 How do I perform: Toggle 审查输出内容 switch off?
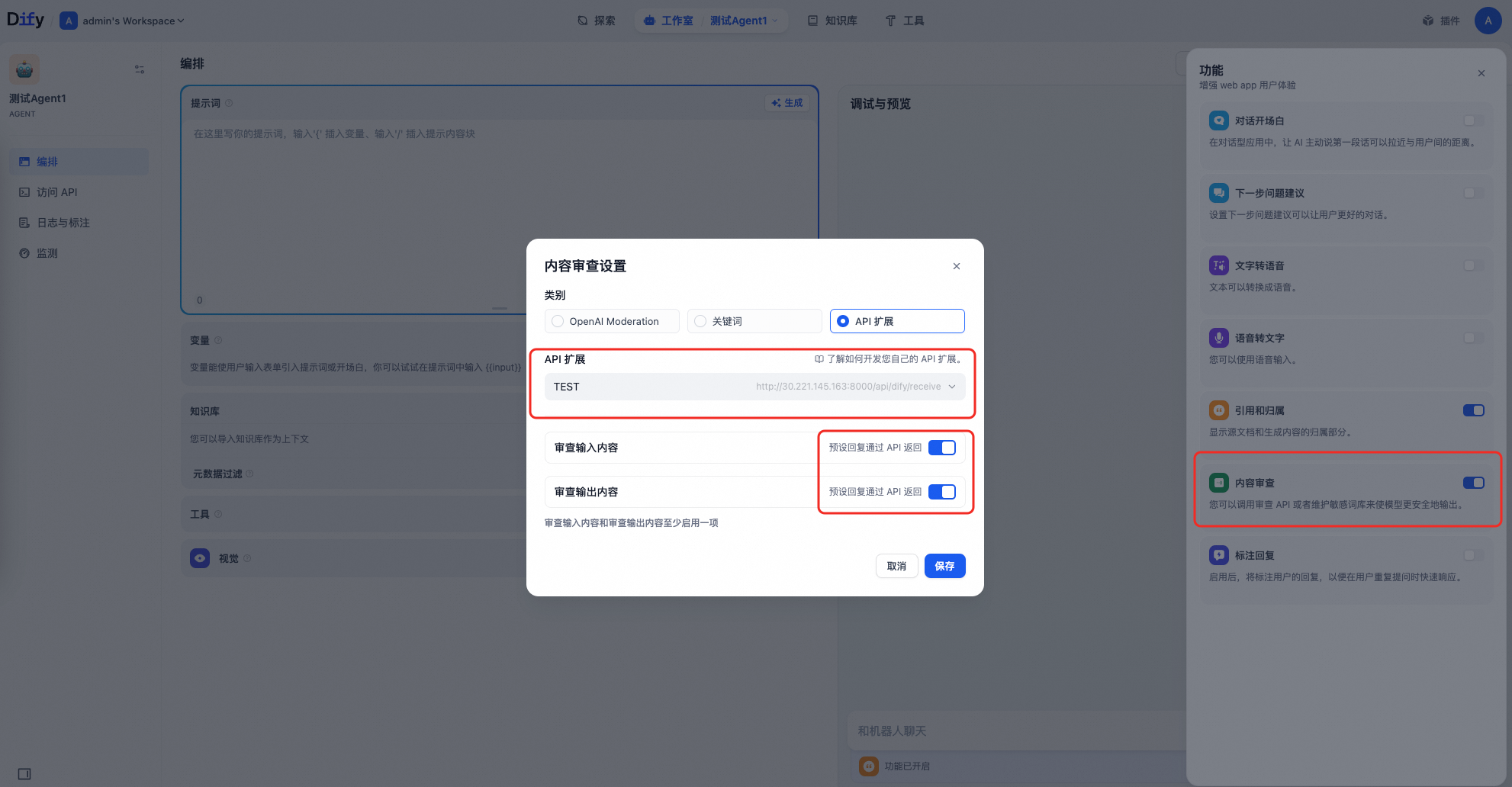pos(942,492)
